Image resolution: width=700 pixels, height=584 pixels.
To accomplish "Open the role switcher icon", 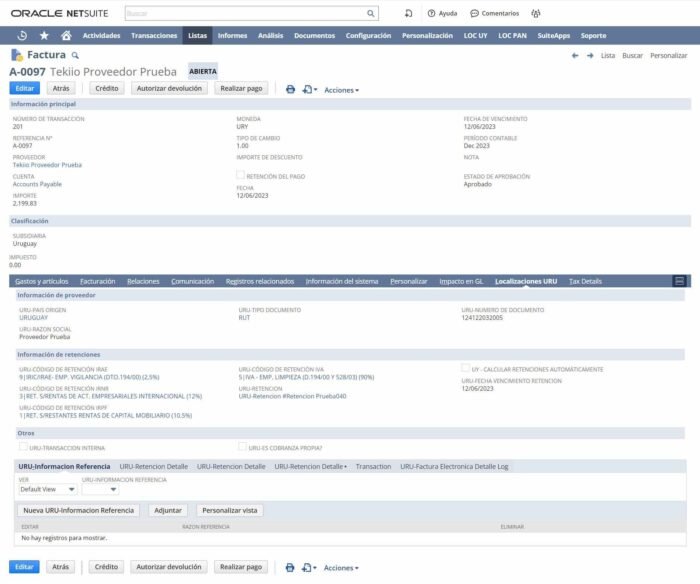I will point(536,13).
